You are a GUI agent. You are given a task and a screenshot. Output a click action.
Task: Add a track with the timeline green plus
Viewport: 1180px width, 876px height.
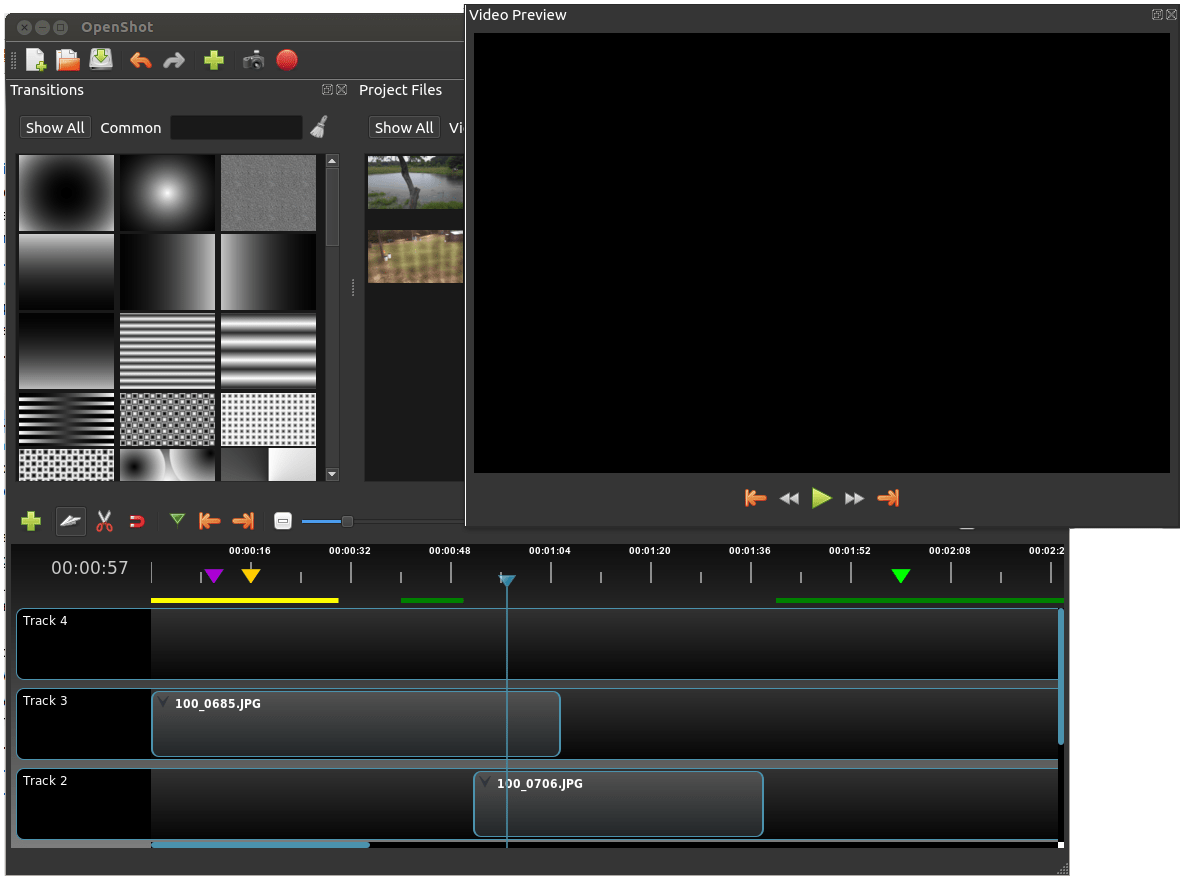click(31, 521)
